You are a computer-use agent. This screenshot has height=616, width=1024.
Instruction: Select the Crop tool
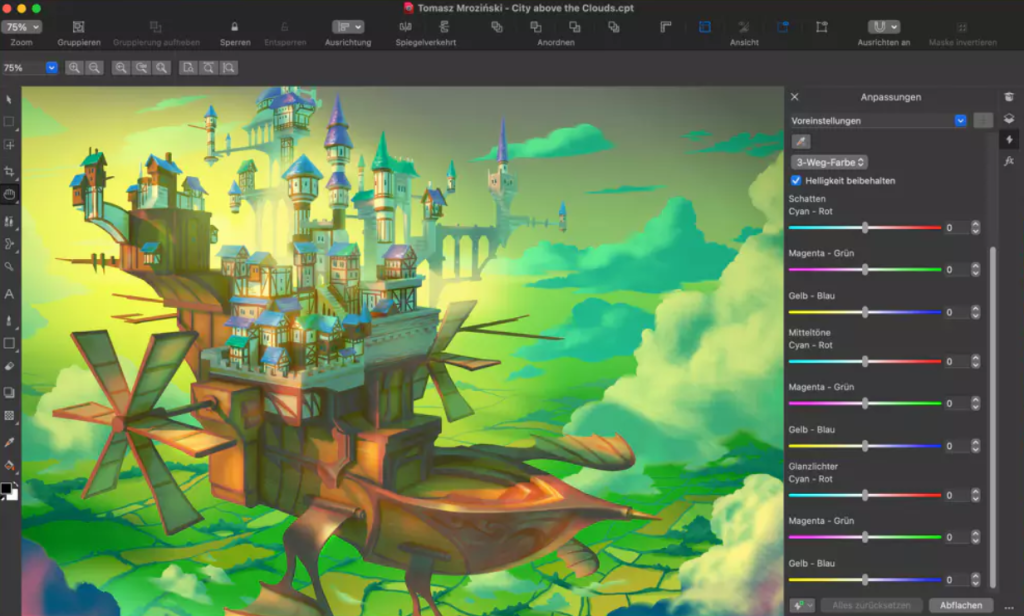coord(9,171)
